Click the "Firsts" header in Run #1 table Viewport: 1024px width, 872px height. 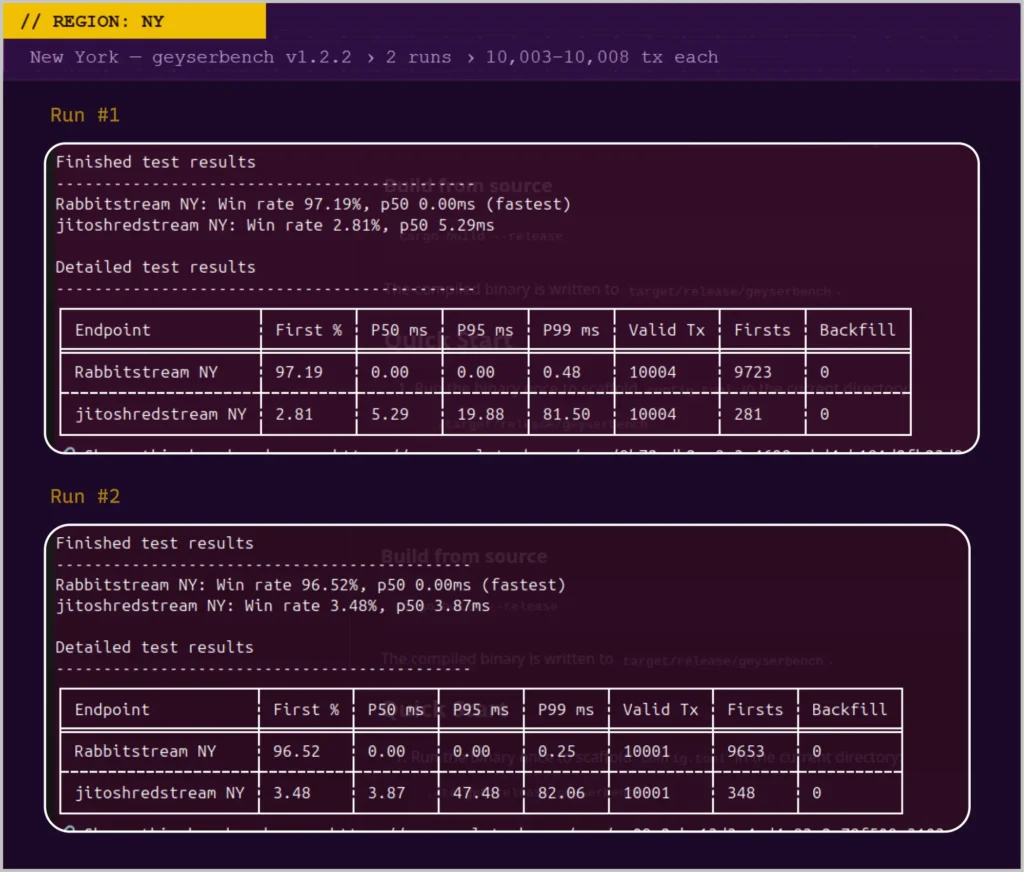[x=762, y=331]
